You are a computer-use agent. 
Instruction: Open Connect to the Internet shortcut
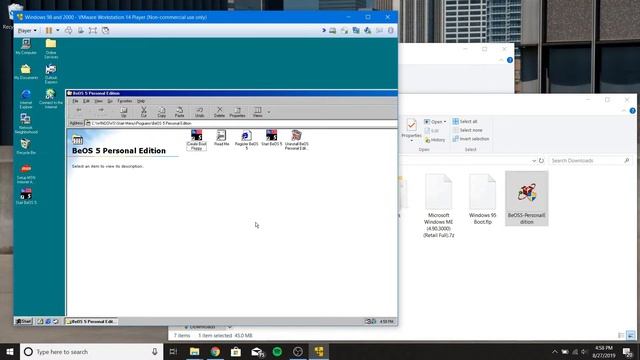[51, 98]
